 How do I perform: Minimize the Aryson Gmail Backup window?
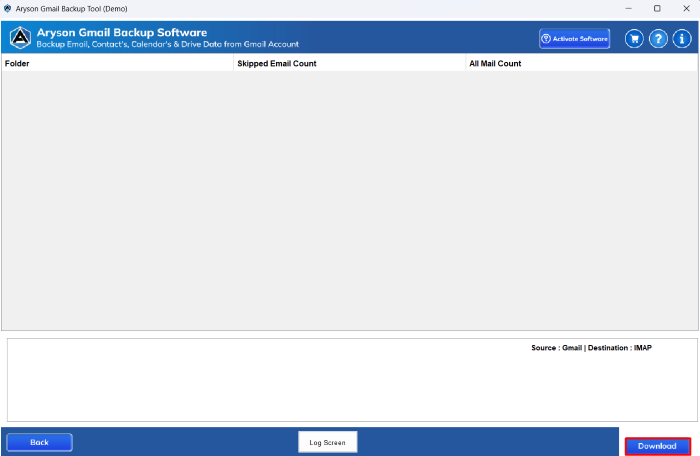click(628, 8)
